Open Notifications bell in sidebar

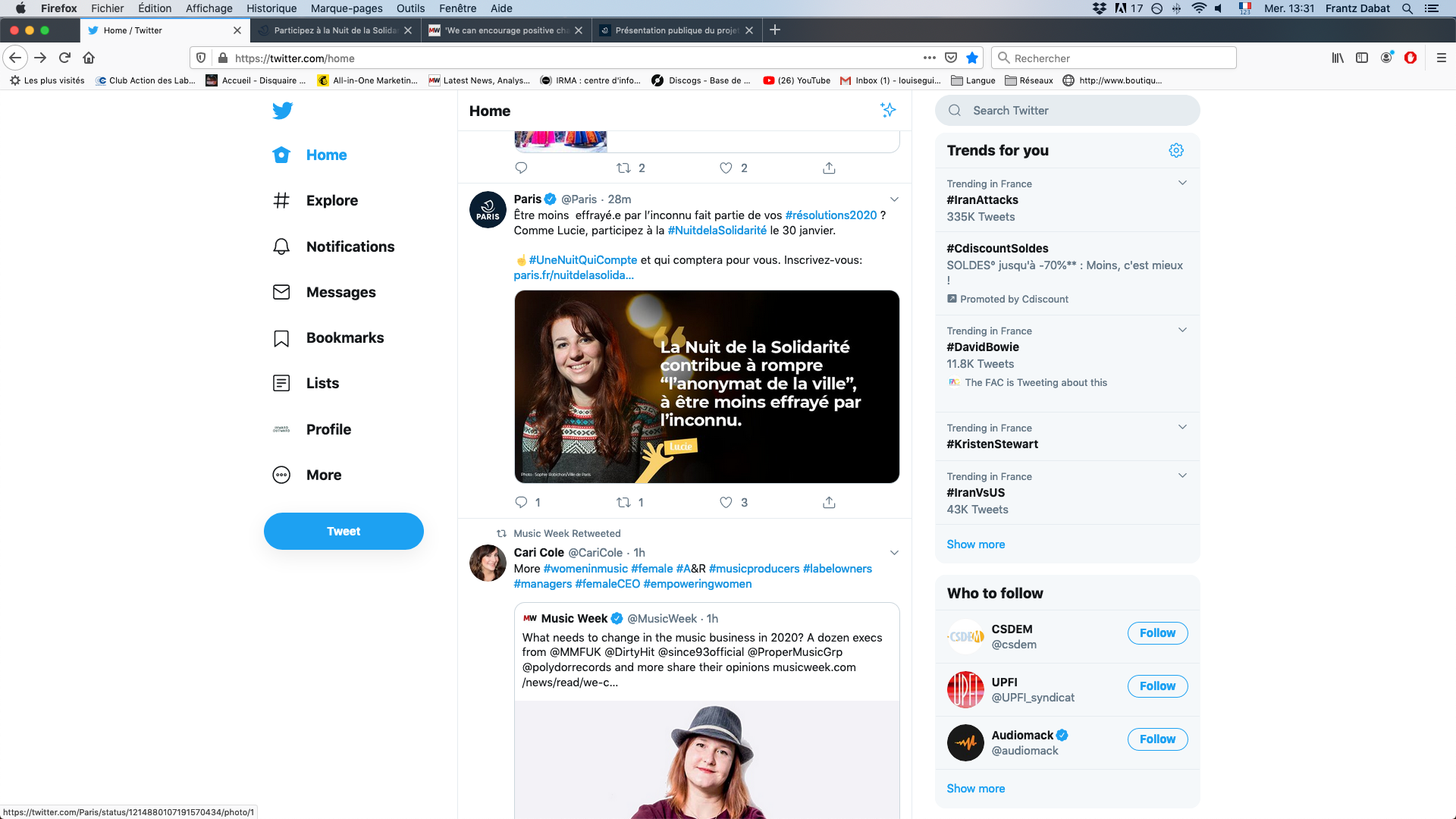click(x=334, y=246)
